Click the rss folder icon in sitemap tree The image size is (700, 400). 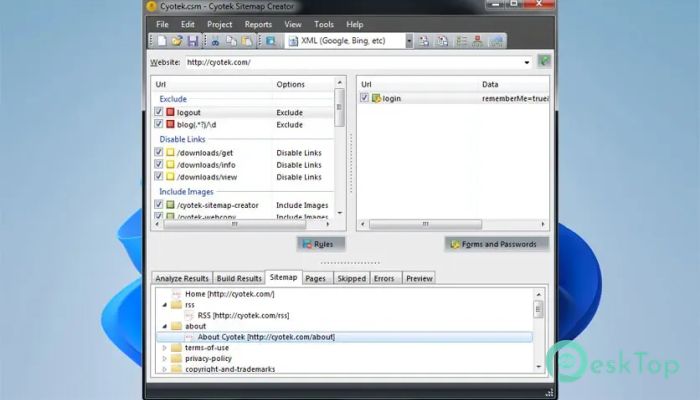177,304
